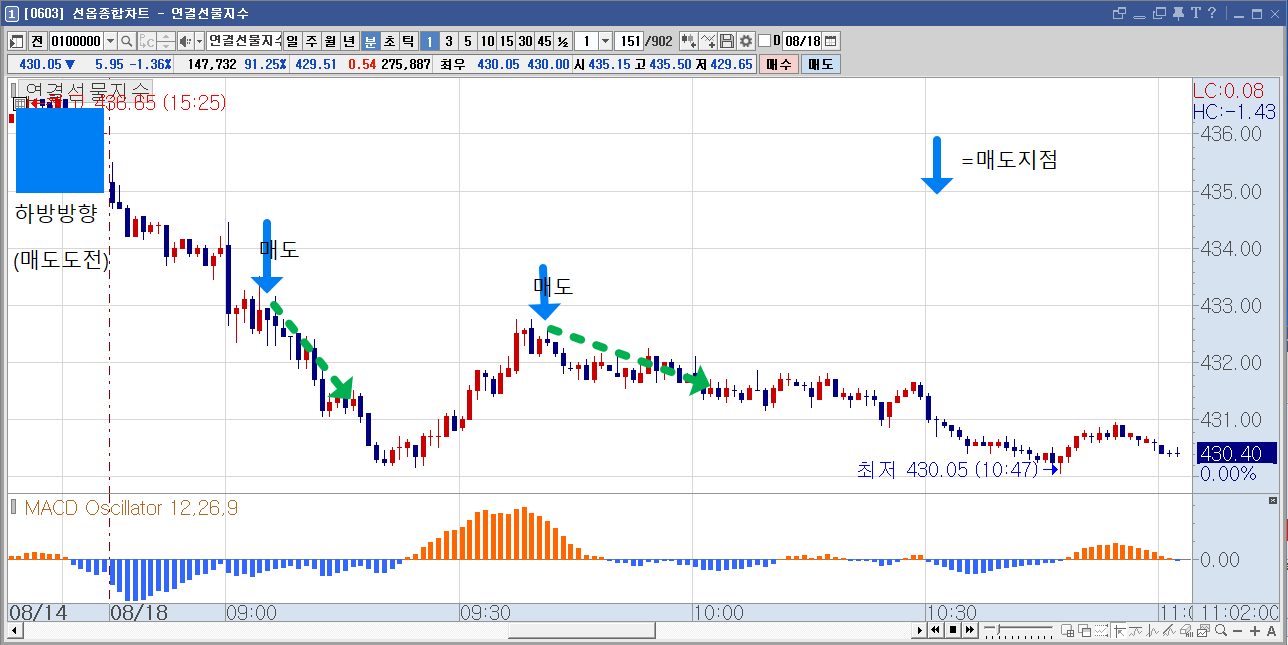Click the add candlestick chart icon
Viewport: 1288px width, 645px height.
(x=688, y=41)
